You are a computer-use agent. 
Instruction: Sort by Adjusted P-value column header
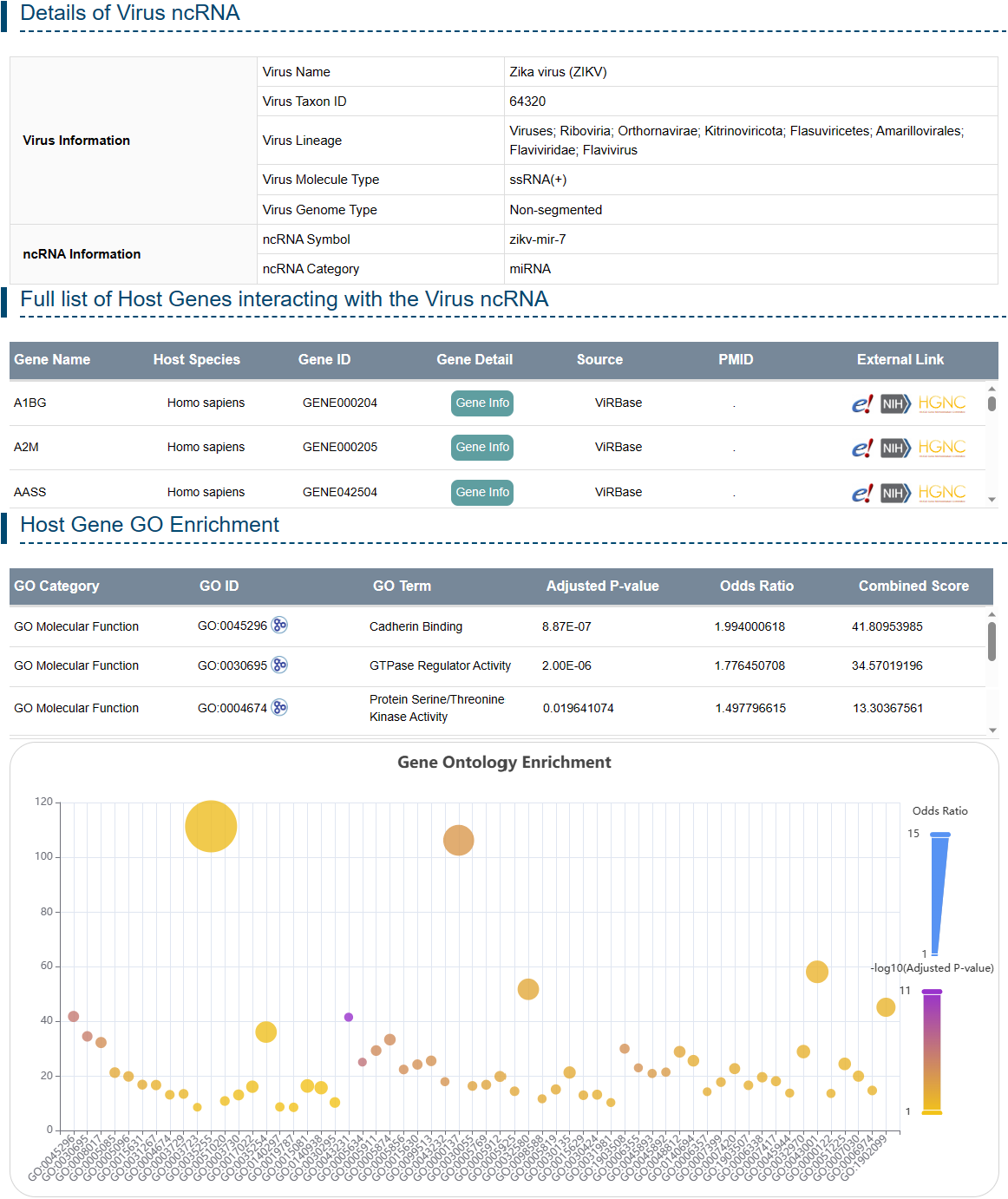pyautogui.click(x=602, y=586)
